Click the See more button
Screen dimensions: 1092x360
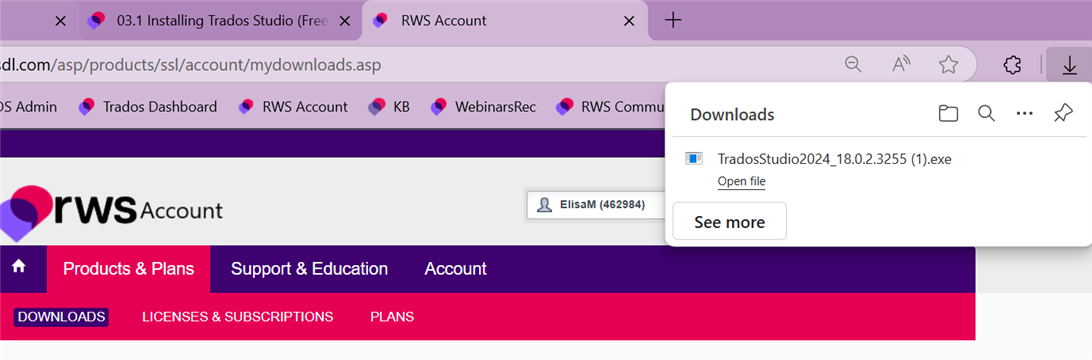729,222
